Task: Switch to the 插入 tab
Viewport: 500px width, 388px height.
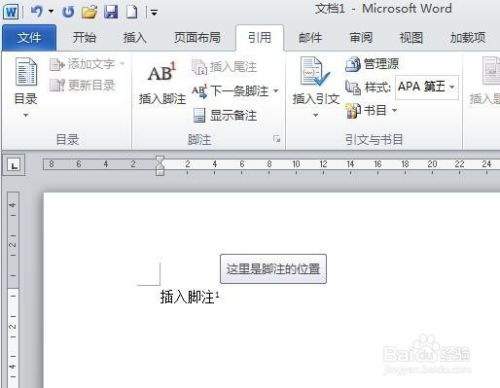Action: coord(135,37)
